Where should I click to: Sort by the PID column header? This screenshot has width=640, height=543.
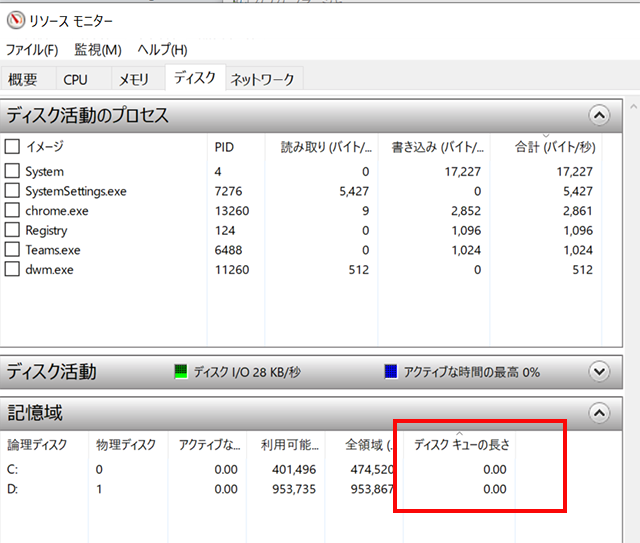[x=224, y=147]
